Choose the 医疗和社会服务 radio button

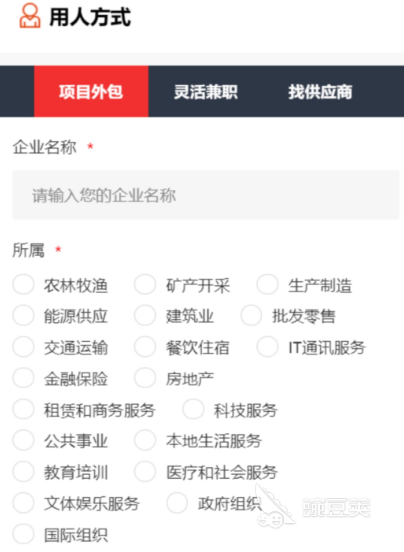click(x=145, y=472)
